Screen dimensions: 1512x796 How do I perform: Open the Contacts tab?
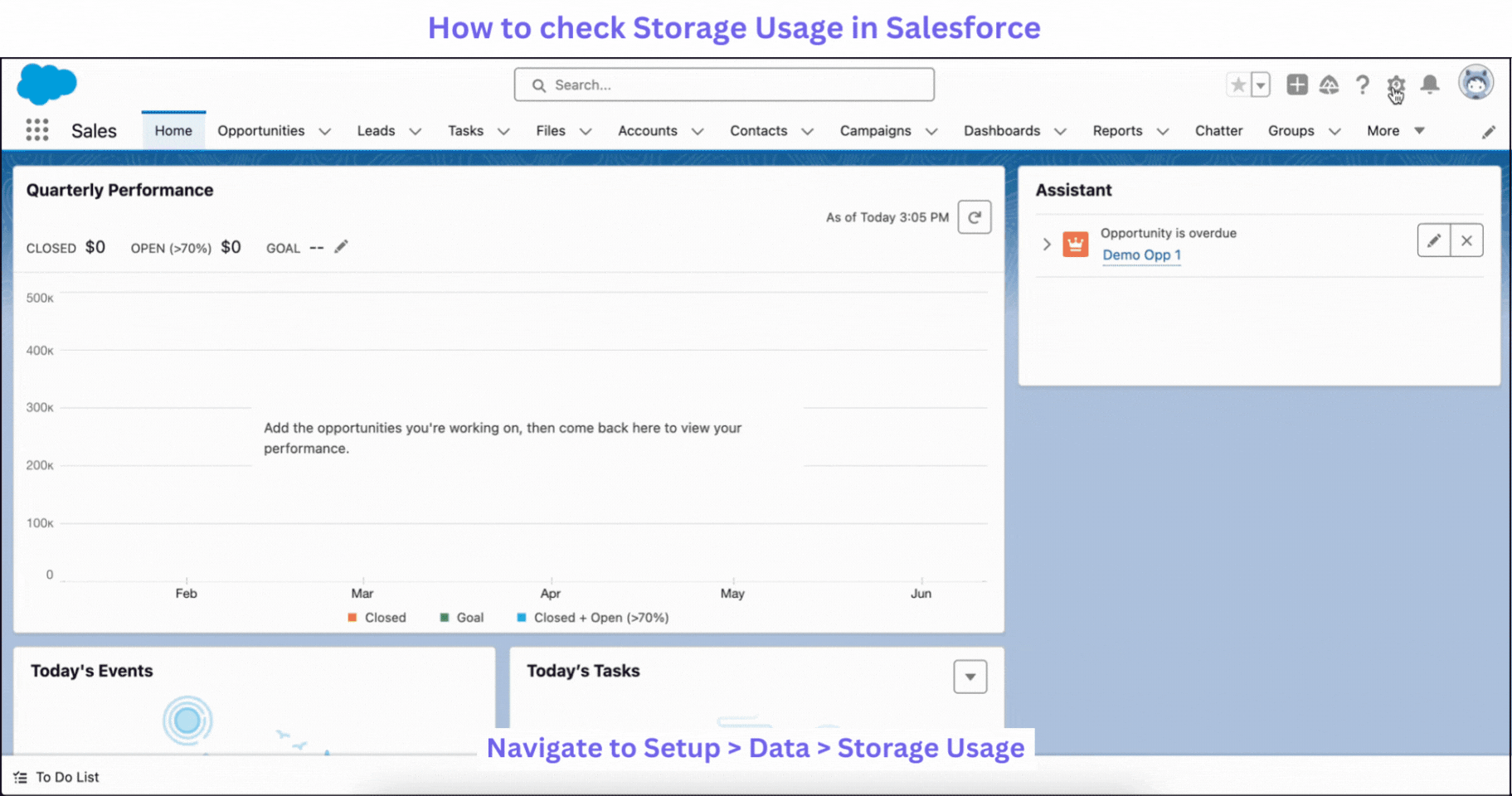(x=759, y=131)
